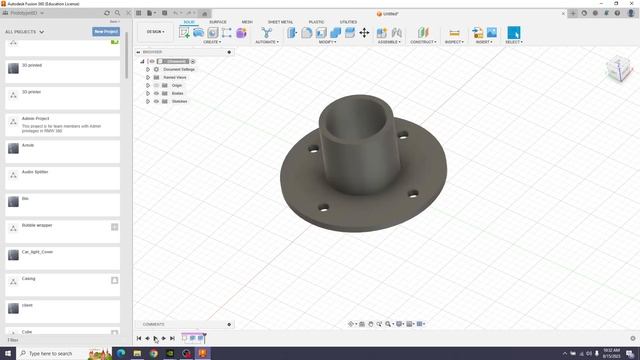
Task: Switch to the UTILITIES tab
Action: pyautogui.click(x=349, y=22)
